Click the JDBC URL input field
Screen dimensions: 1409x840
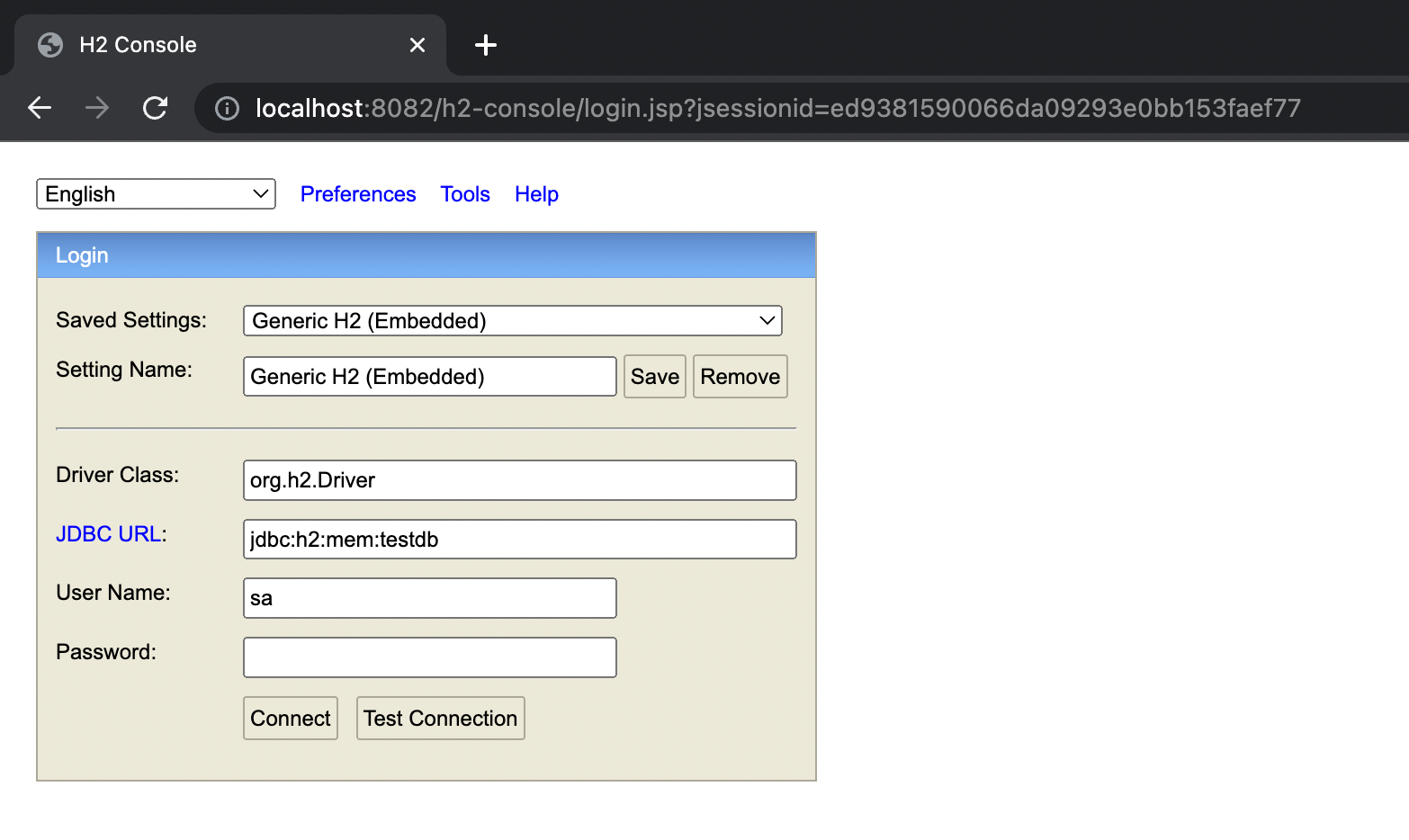(x=520, y=540)
